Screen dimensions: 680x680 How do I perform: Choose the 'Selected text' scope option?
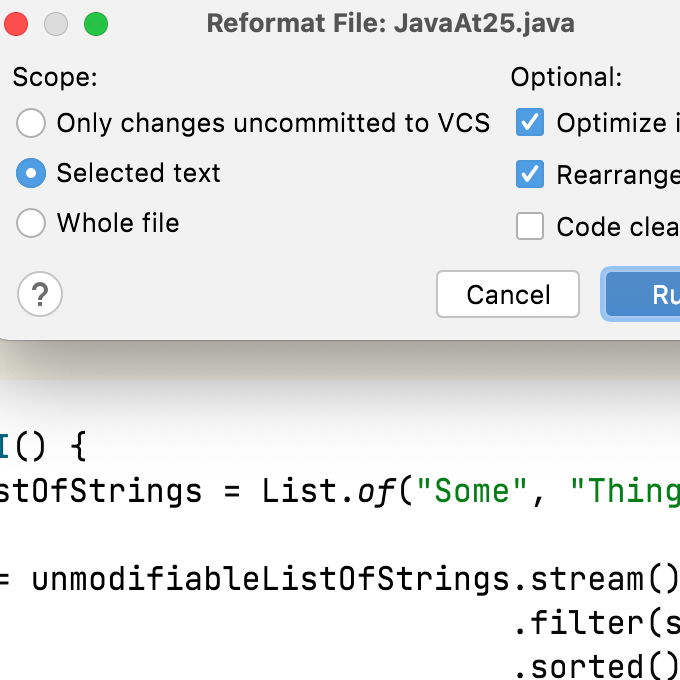click(31, 173)
